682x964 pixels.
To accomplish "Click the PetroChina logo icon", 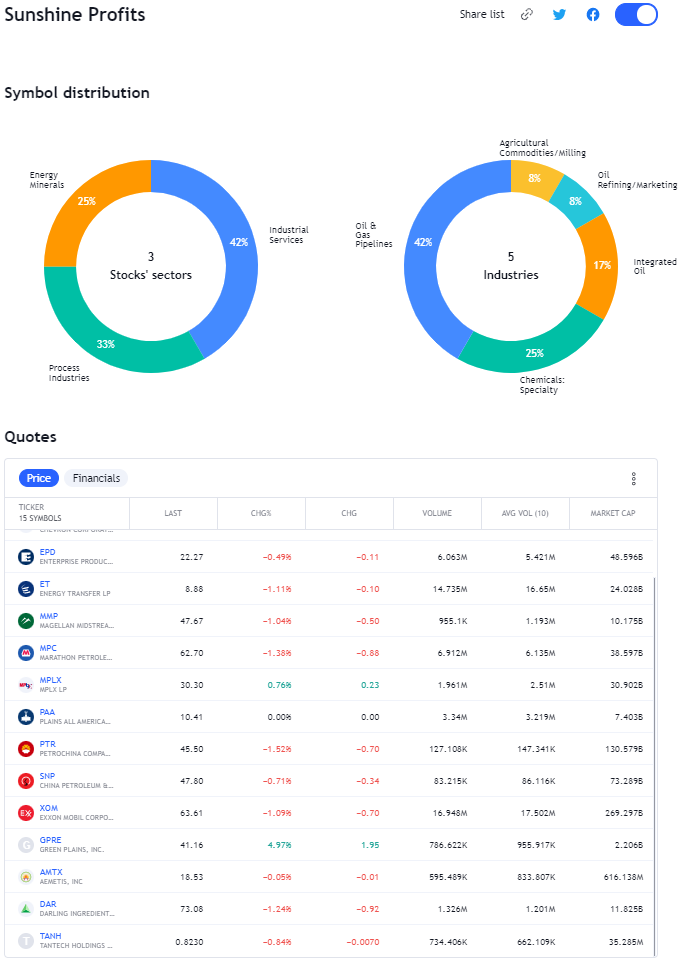I will tap(26, 749).
